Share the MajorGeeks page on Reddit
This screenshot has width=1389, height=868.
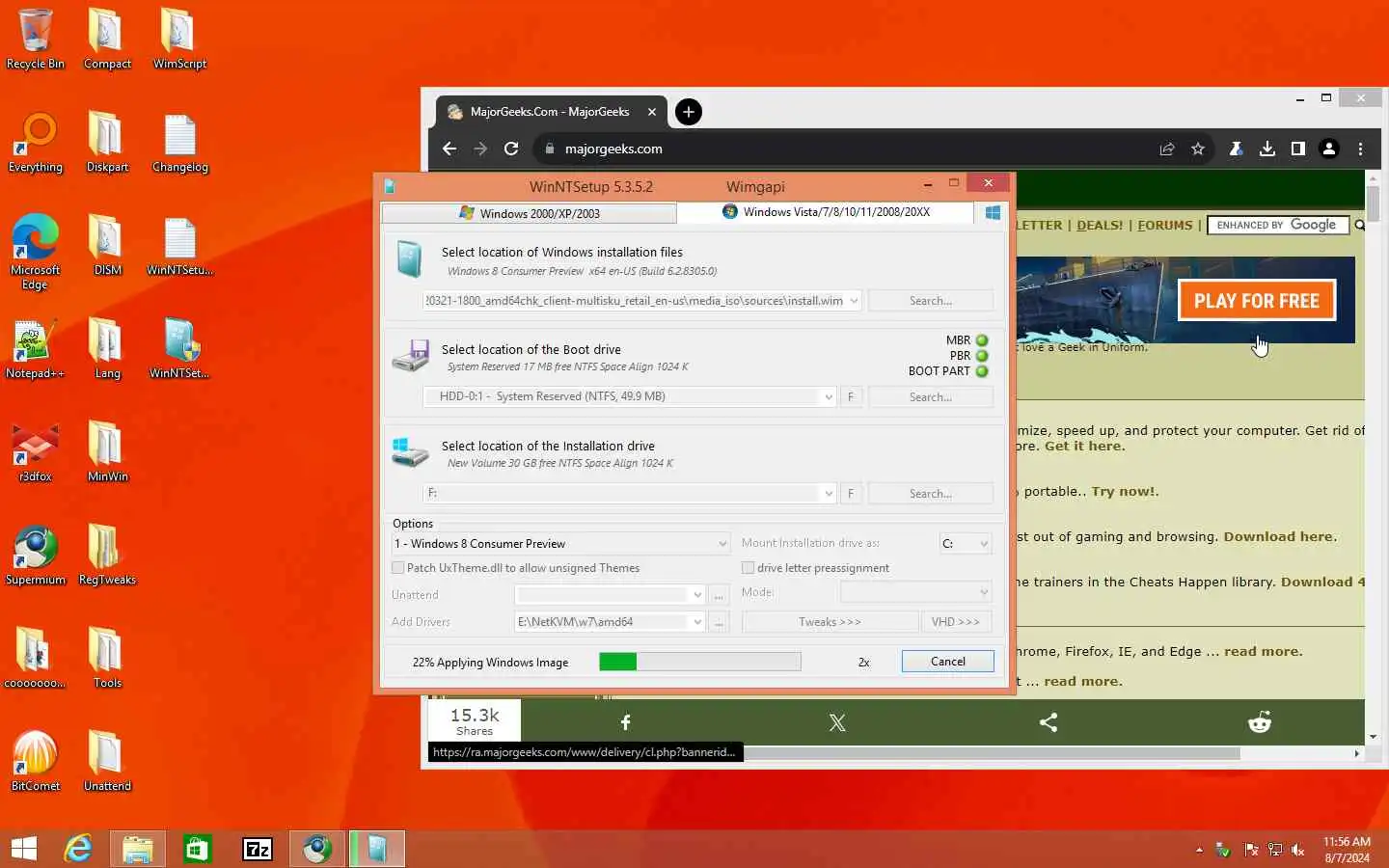tap(1260, 722)
